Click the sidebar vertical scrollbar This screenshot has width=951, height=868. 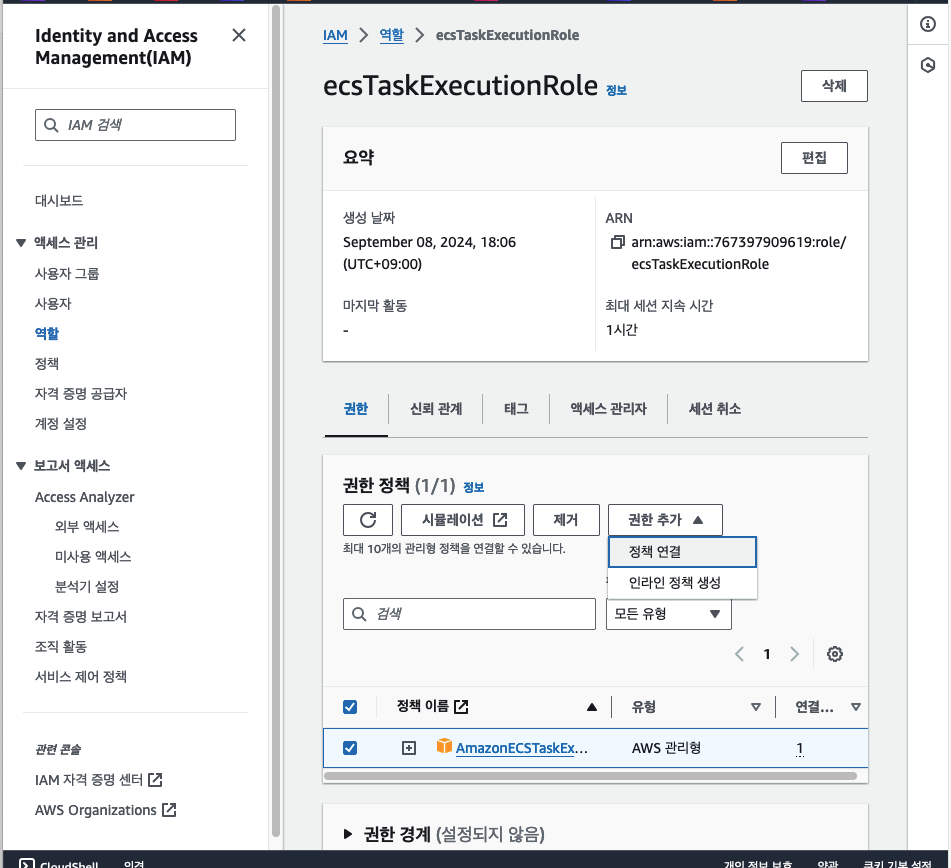coord(276,422)
